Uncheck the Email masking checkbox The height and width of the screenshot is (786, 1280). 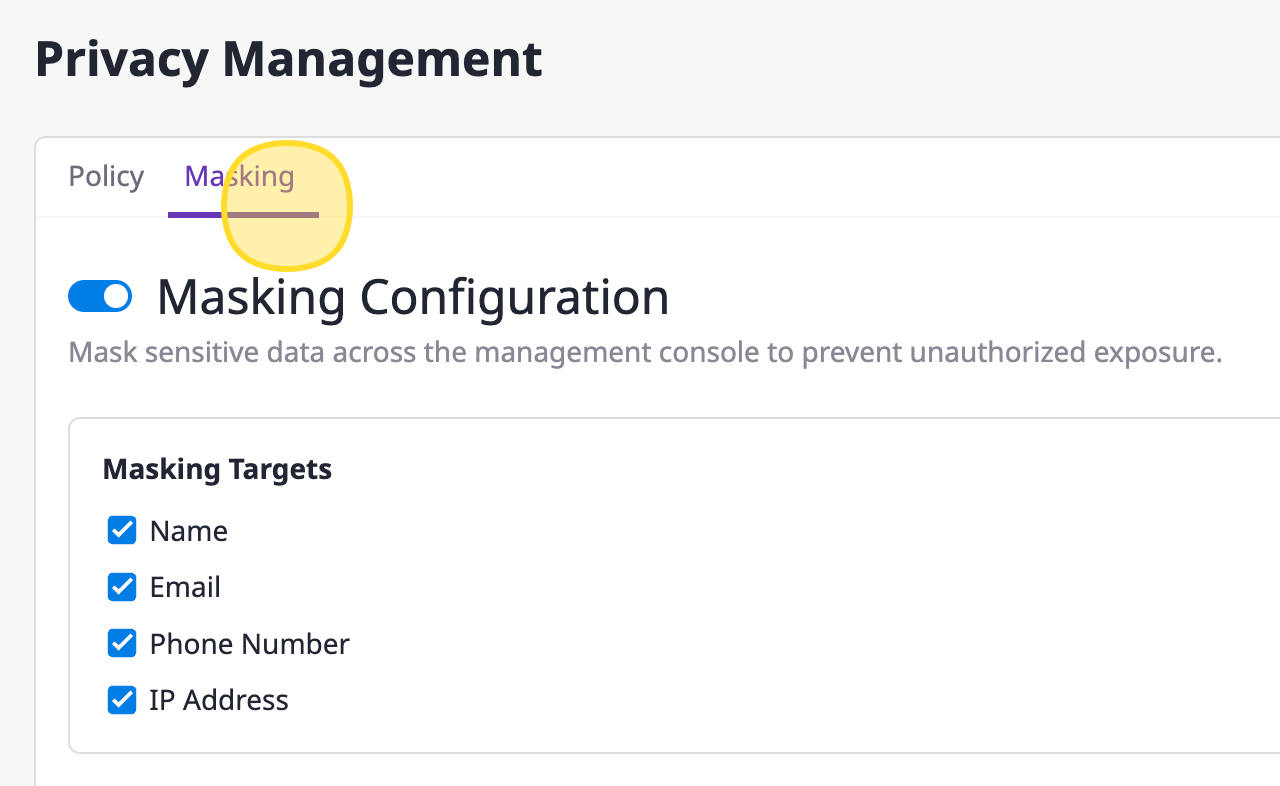coord(122,587)
